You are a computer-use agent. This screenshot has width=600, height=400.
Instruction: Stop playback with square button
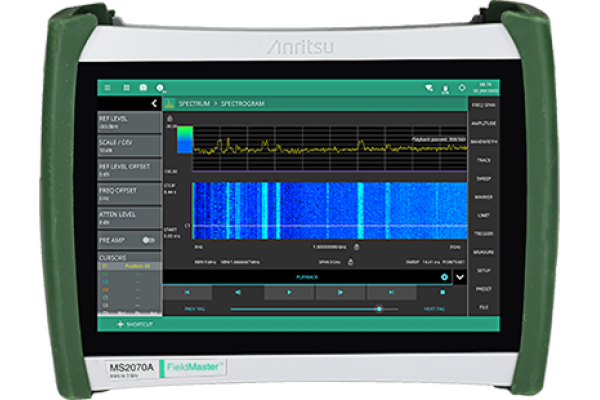pos(442,292)
